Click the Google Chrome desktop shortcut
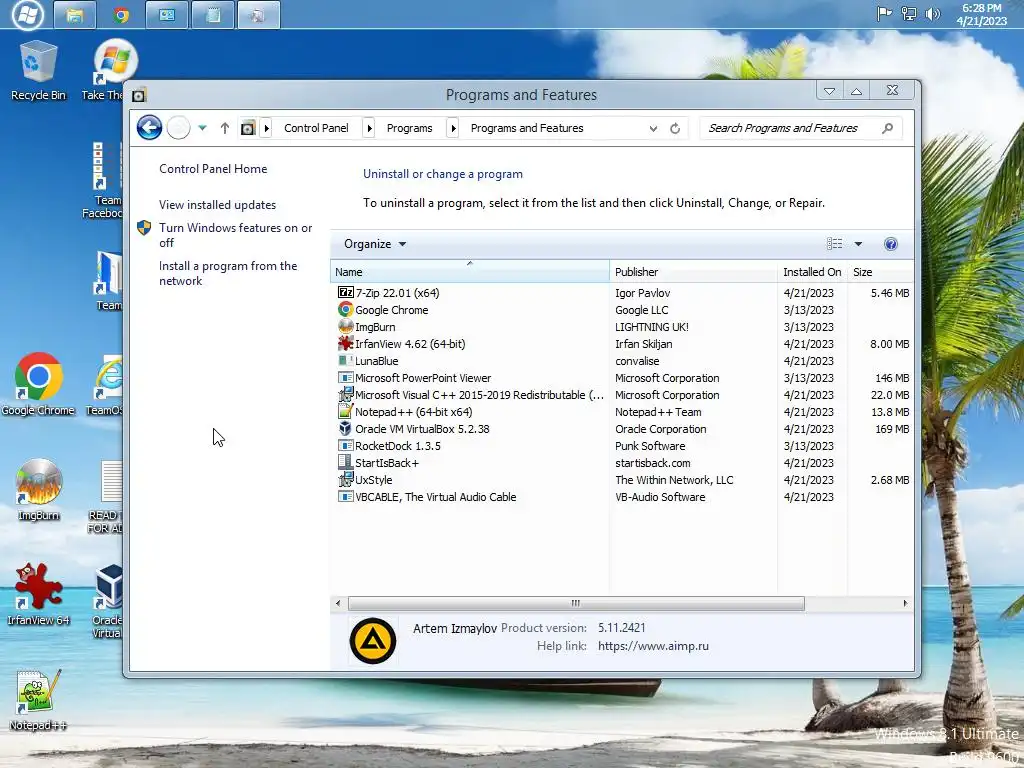1024x768 pixels. pos(38,385)
